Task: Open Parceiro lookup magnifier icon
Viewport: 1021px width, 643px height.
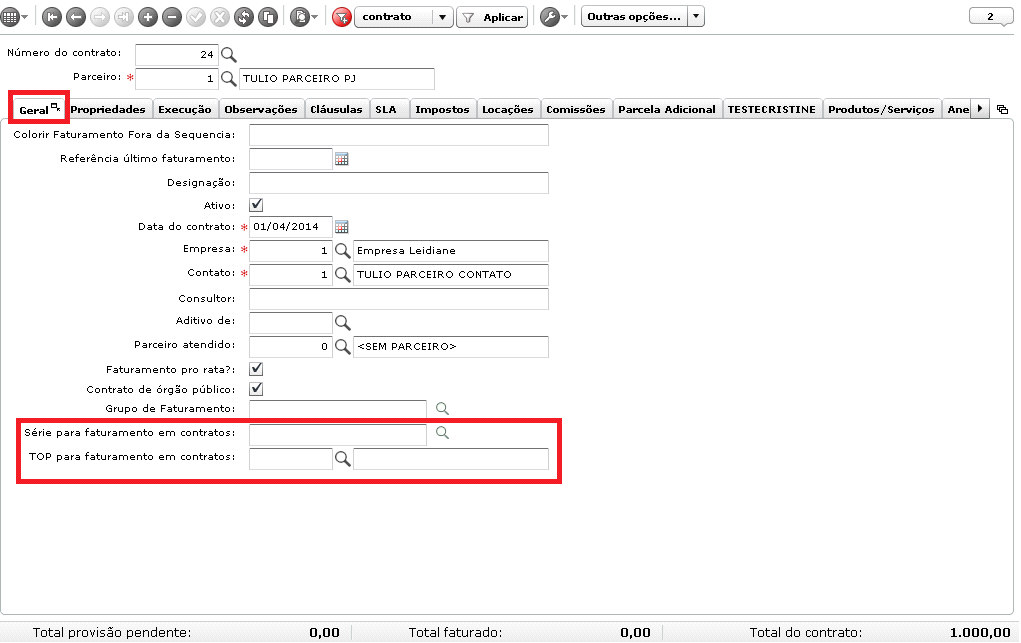Action: pos(229,79)
